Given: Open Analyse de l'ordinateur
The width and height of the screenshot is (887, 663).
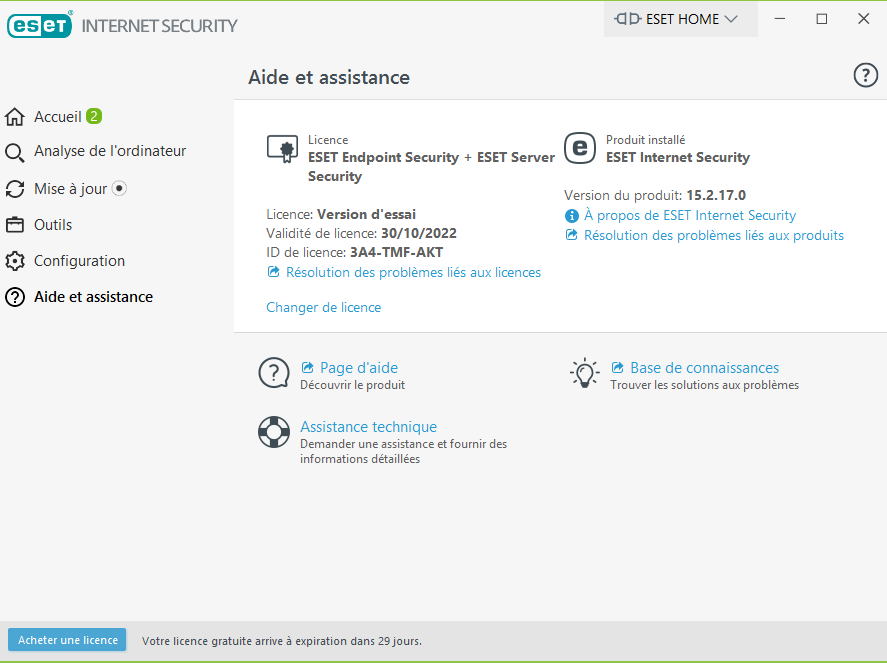Looking at the screenshot, I should [x=110, y=151].
